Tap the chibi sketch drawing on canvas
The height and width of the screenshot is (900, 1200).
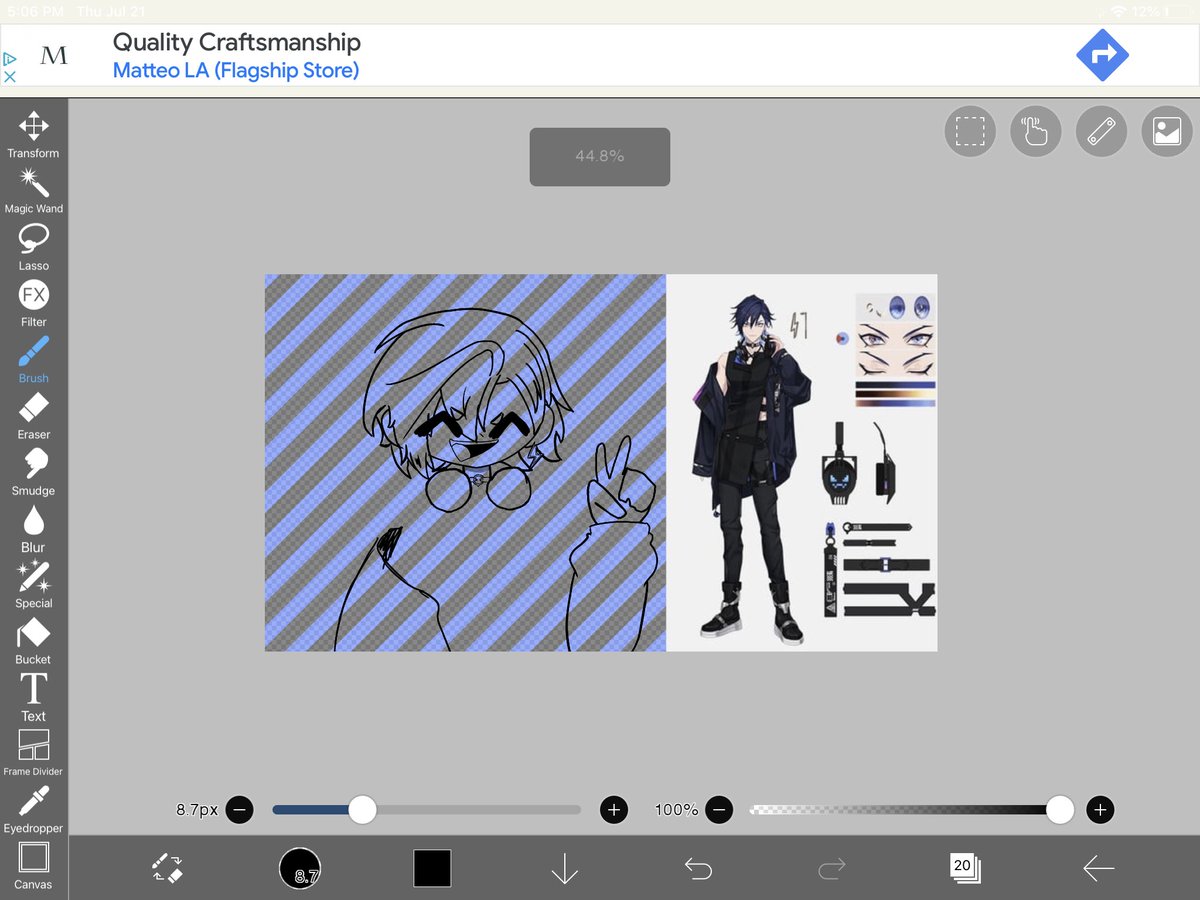pos(466,463)
